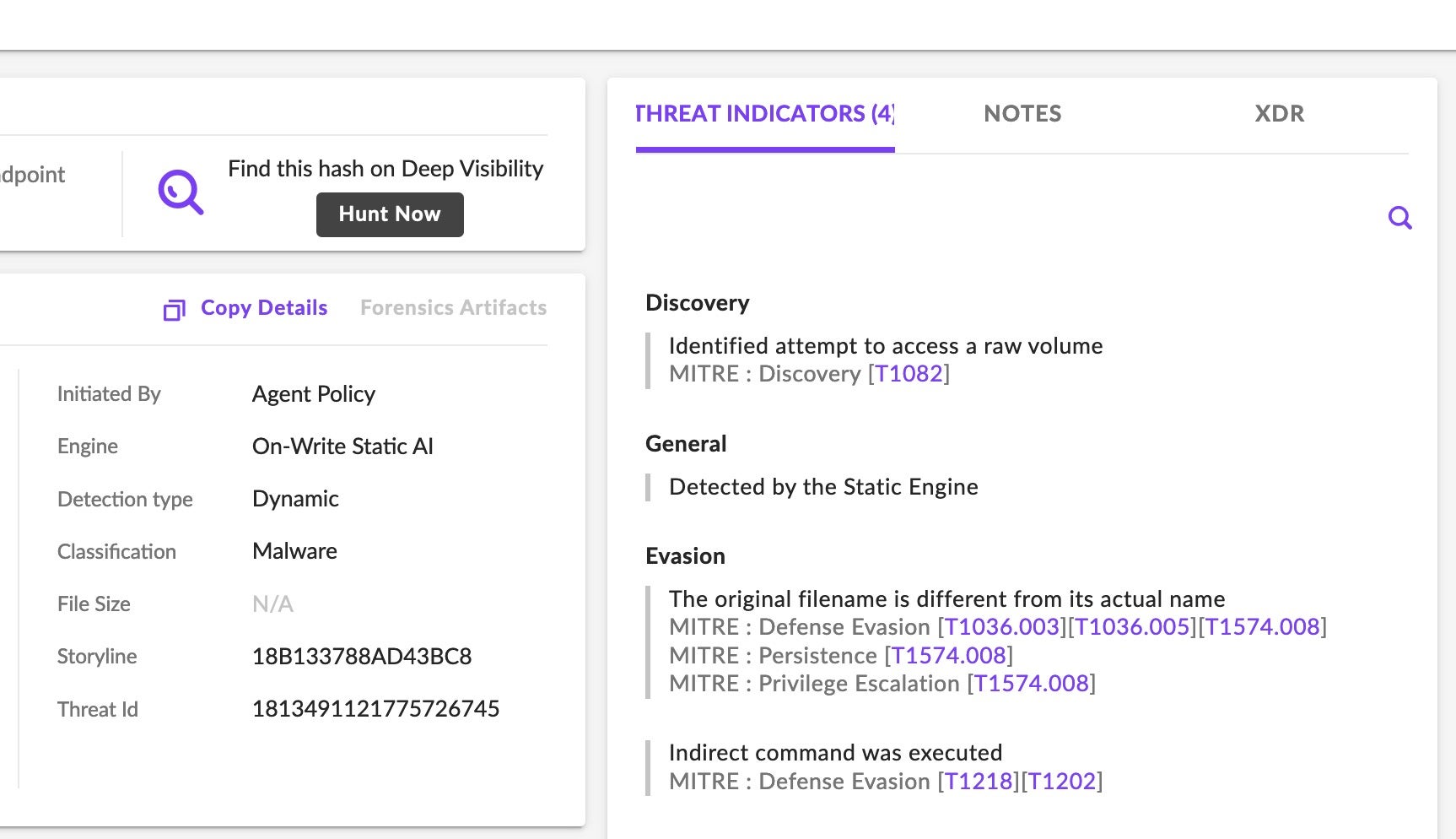
Task: Click the Copy Details text label
Action: click(x=264, y=308)
